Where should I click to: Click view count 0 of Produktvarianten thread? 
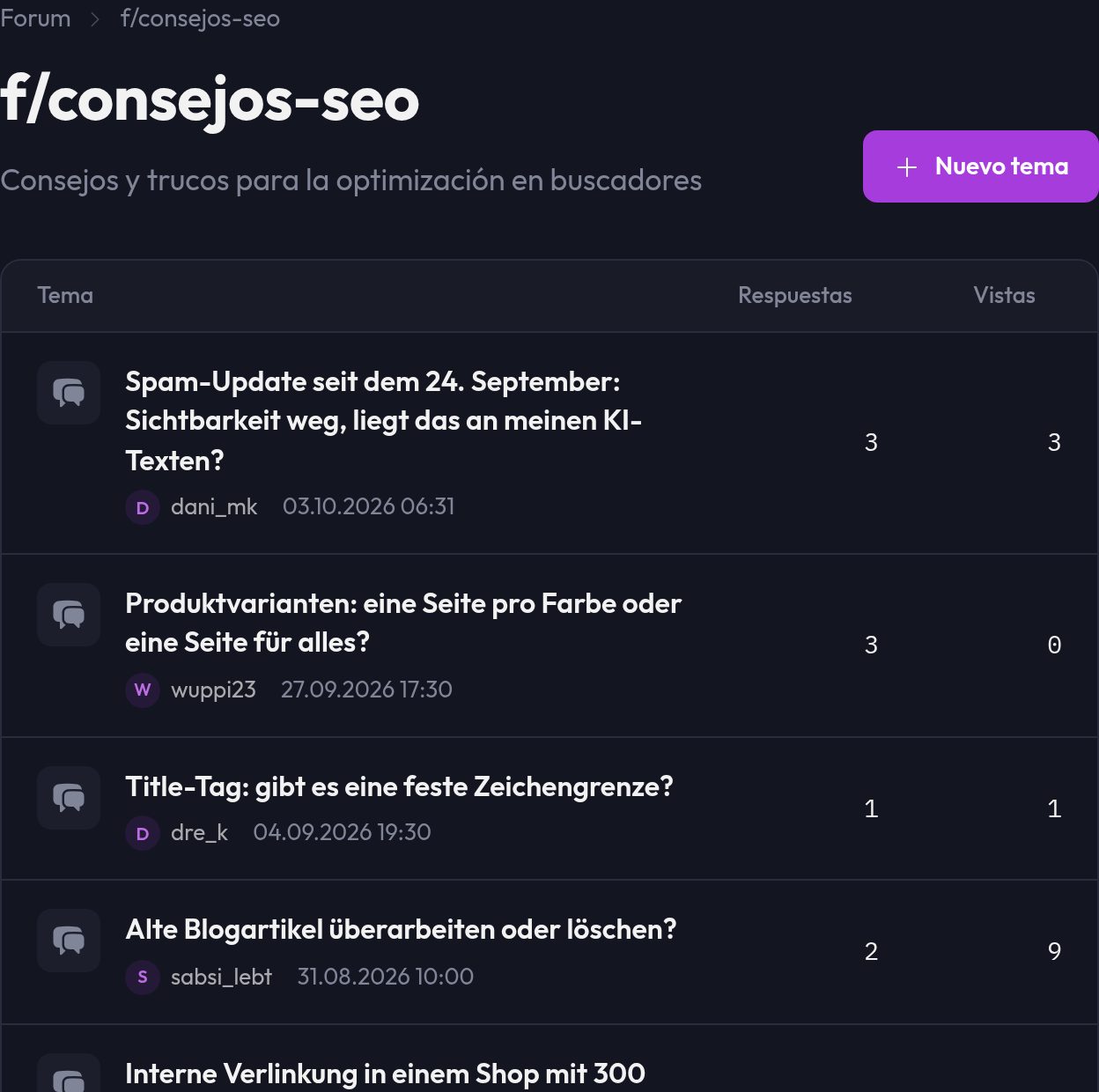(x=1054, y=645)
